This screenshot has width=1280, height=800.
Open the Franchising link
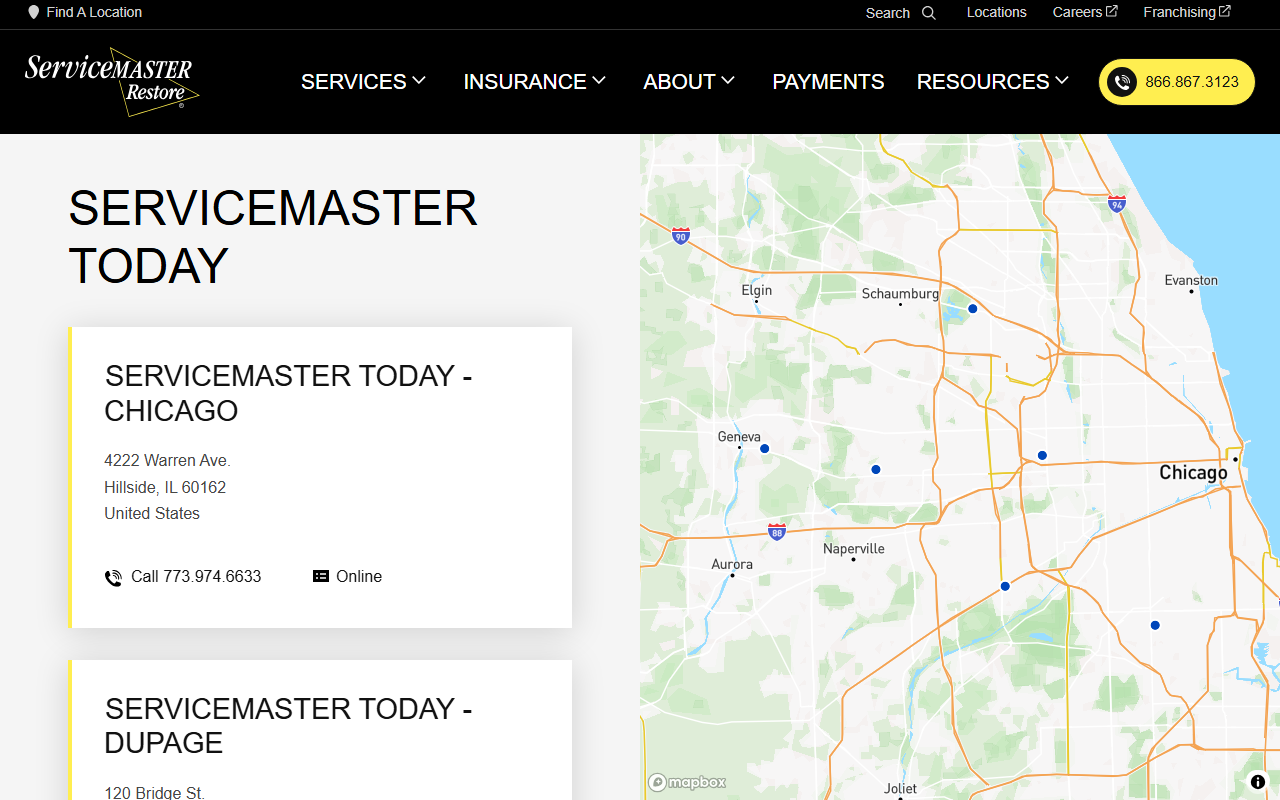1179,12
